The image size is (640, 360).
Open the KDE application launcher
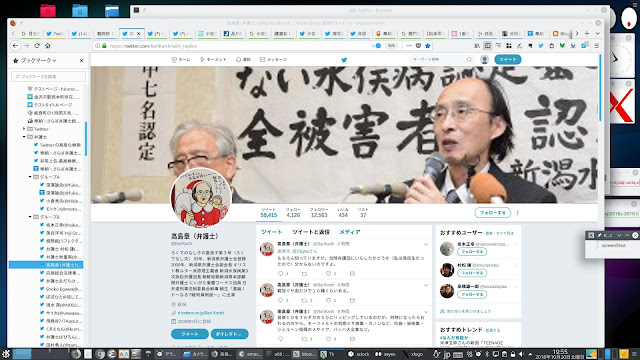(x=6, y=354)
